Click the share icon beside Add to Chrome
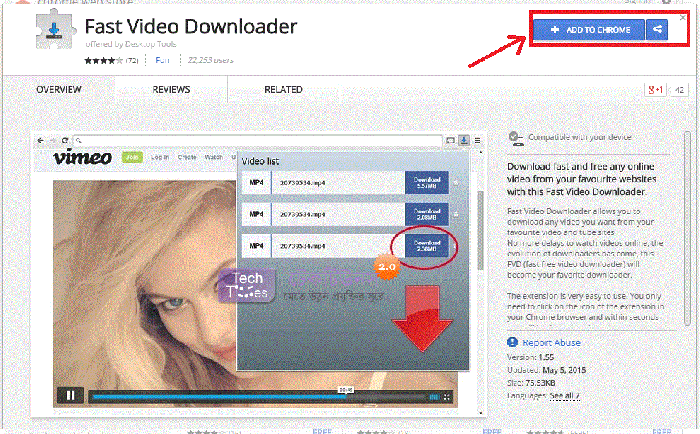The width and height of the screenshot is (700, 434). pos(657,30)
